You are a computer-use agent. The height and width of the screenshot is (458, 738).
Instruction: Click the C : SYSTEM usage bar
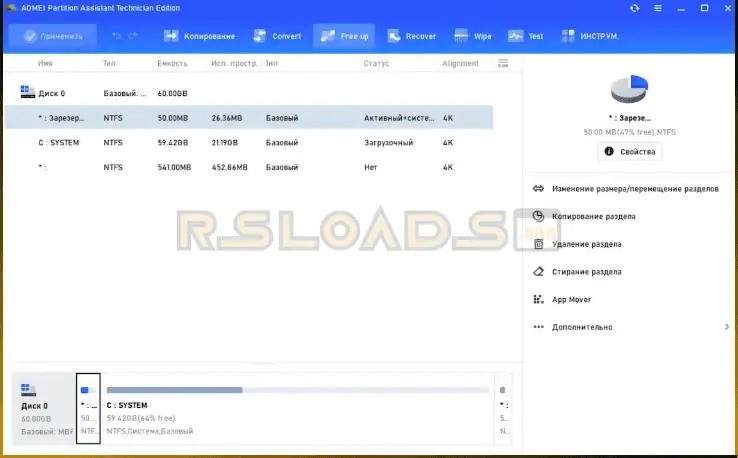pyautogui.click(x=297, y=390)
